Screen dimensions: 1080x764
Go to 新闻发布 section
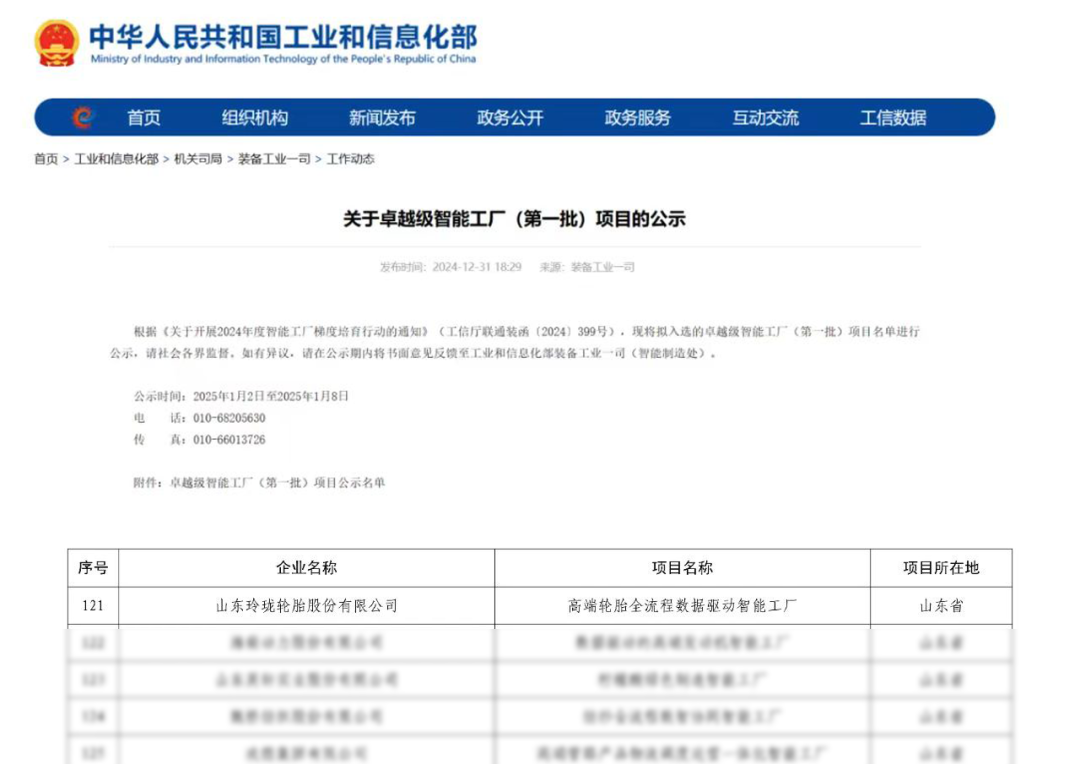[x=382, y=118]
